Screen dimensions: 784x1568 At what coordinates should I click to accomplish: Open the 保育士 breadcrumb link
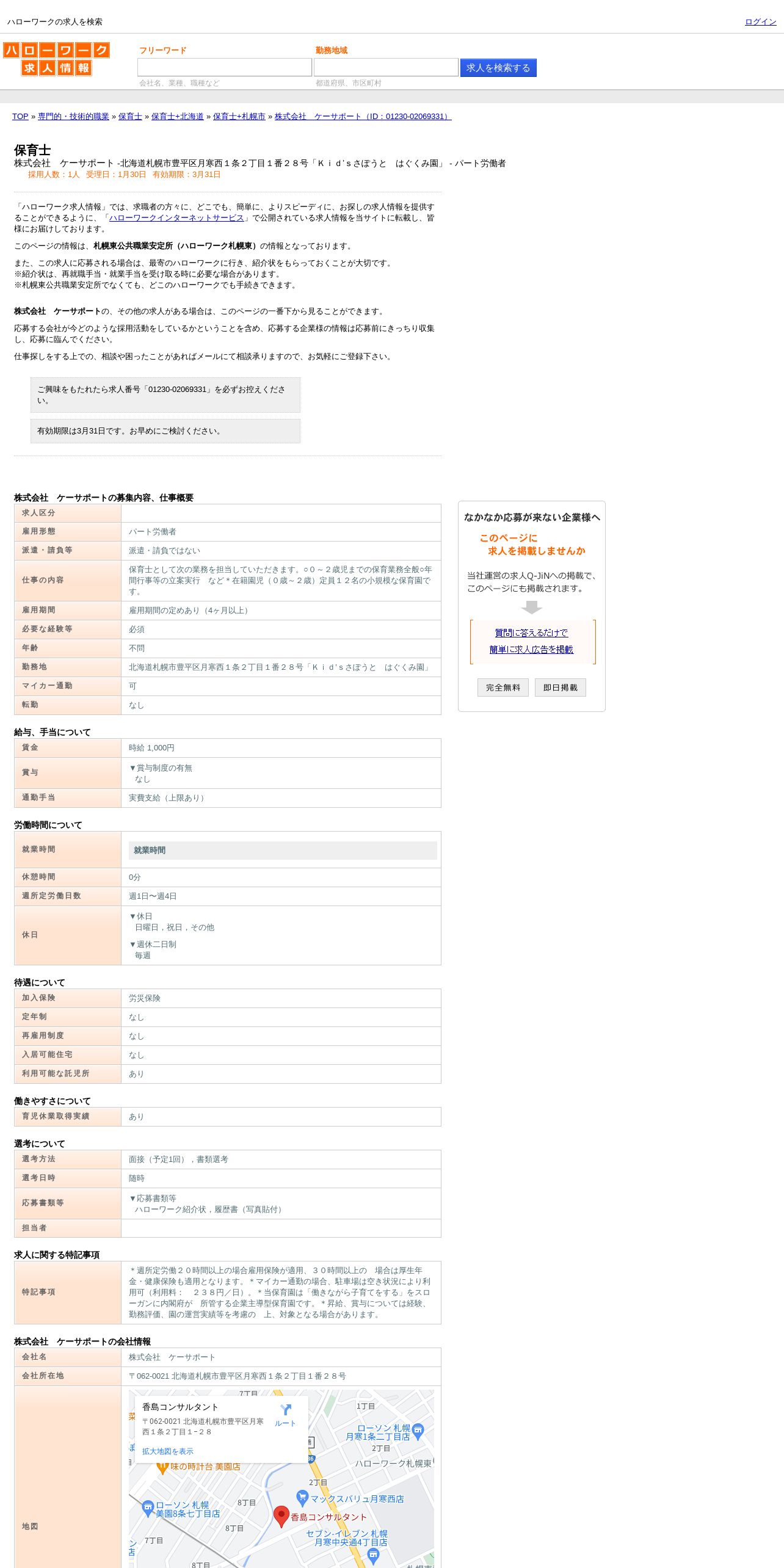[x=130, y=117]
